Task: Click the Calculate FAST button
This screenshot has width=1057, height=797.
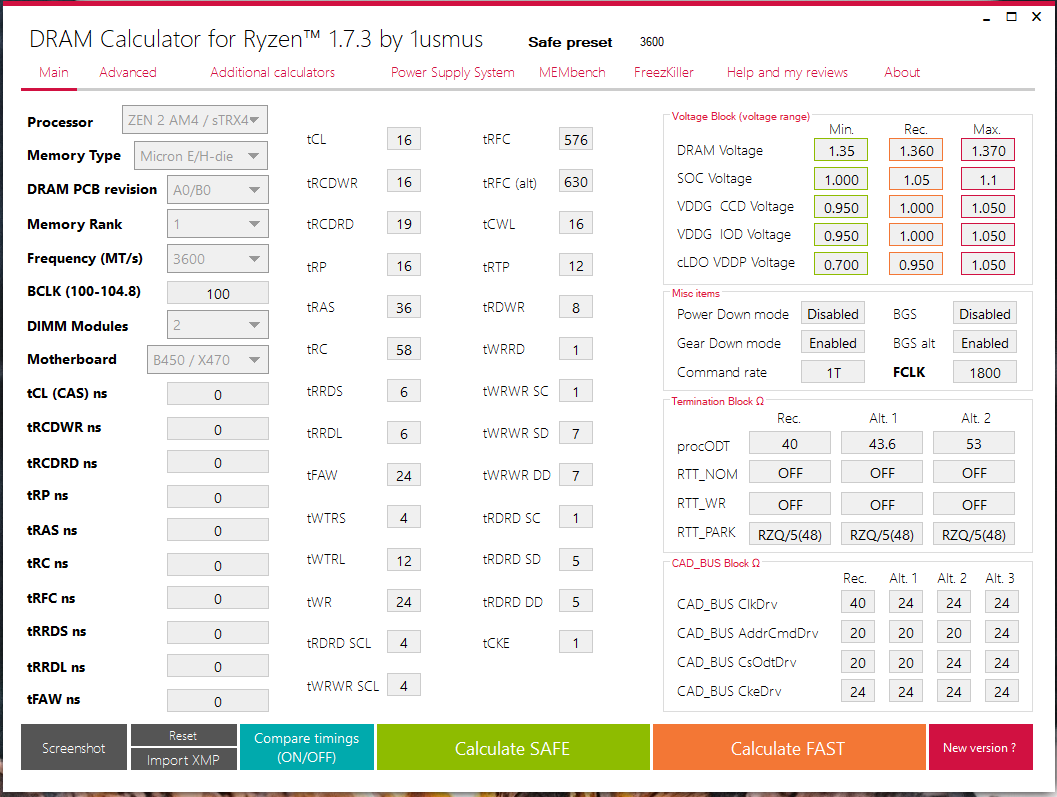Action: tap(789, 747)
